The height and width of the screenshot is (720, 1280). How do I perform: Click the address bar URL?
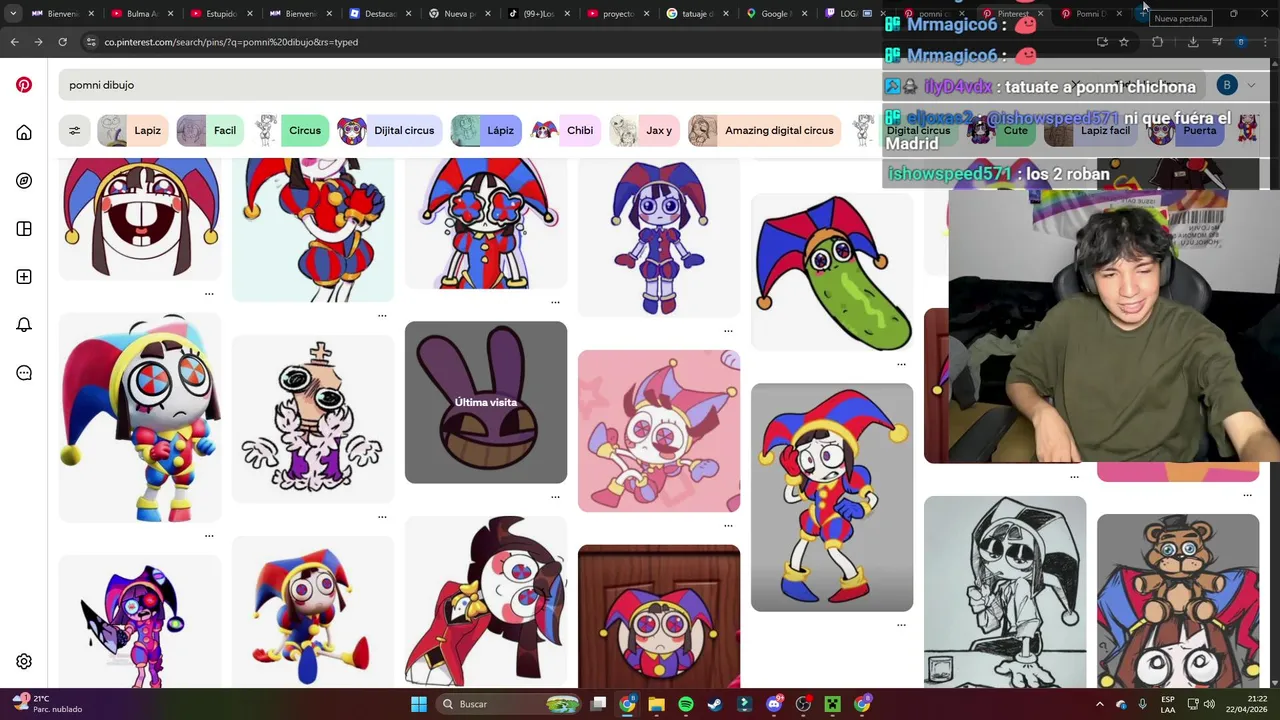pos(231,42)
